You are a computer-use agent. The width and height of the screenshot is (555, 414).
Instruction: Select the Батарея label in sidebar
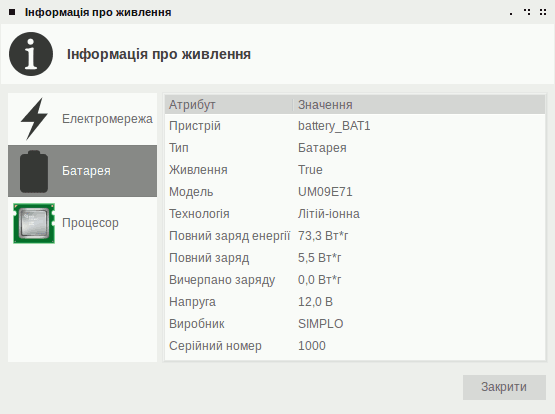86,171
